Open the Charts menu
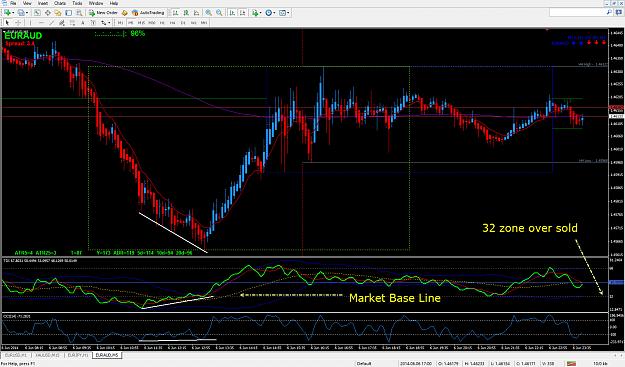625x367 pixels. pos(60,3)
